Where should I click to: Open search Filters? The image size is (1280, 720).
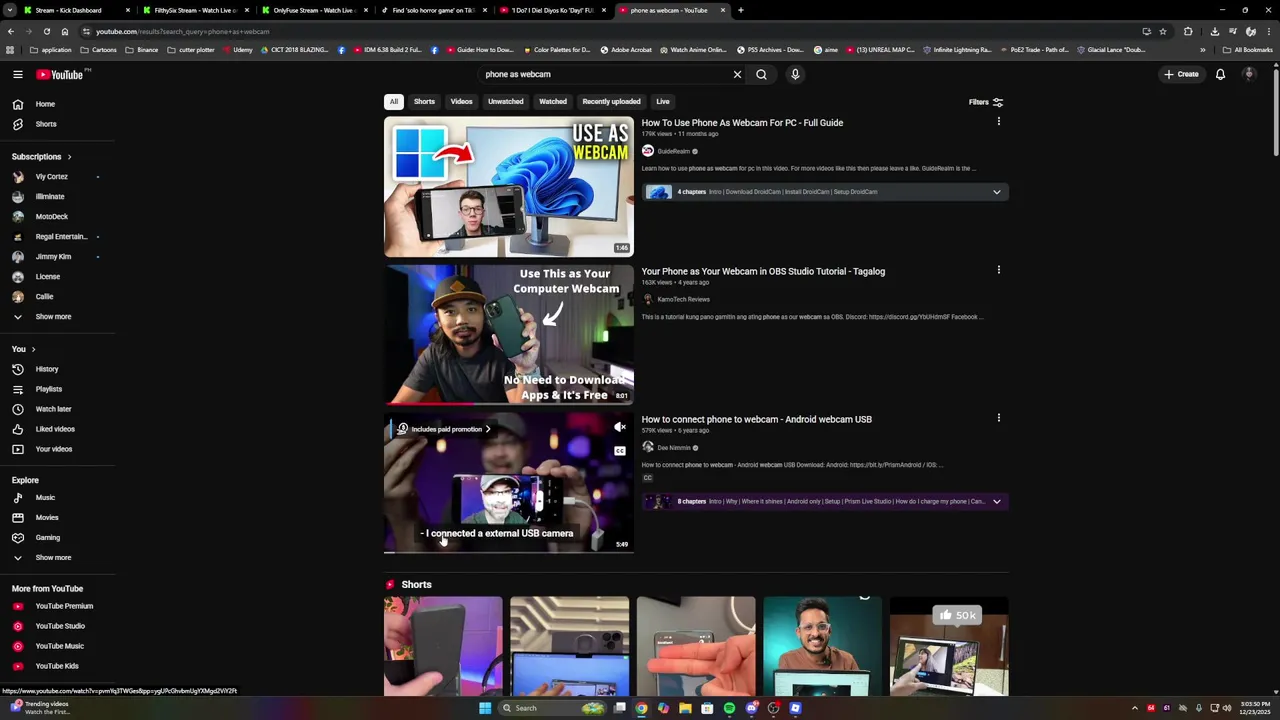985,102
